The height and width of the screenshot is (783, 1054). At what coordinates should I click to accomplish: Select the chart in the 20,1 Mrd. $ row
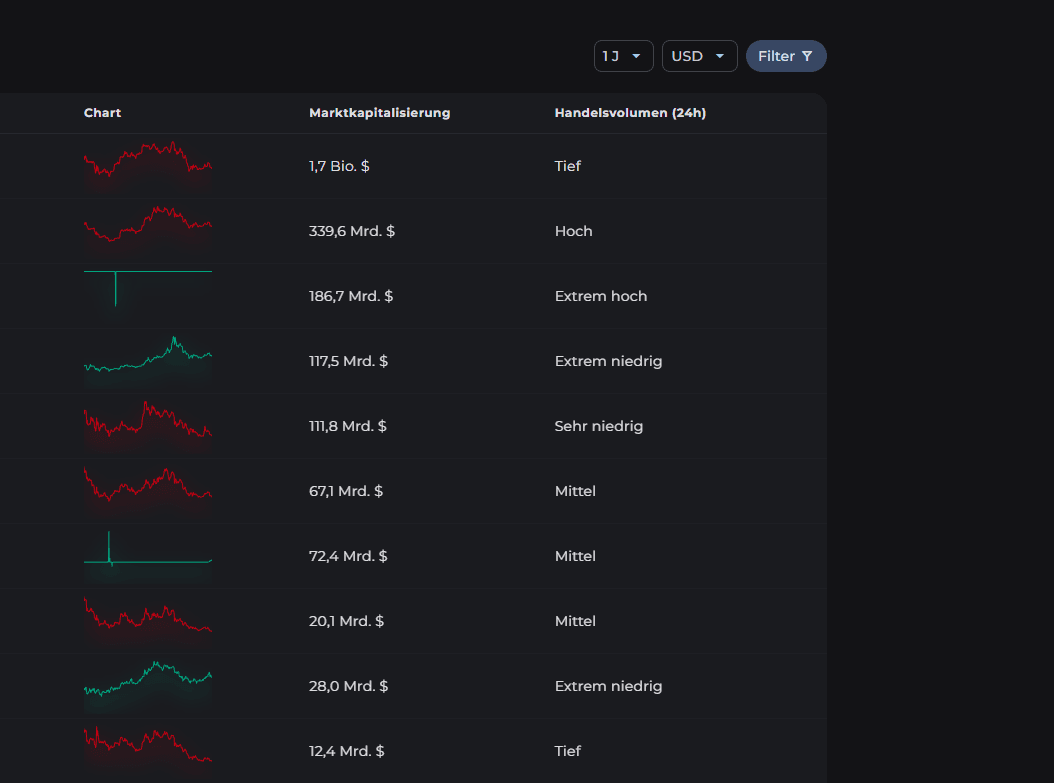pyautogui.click(x=148, y=616)
